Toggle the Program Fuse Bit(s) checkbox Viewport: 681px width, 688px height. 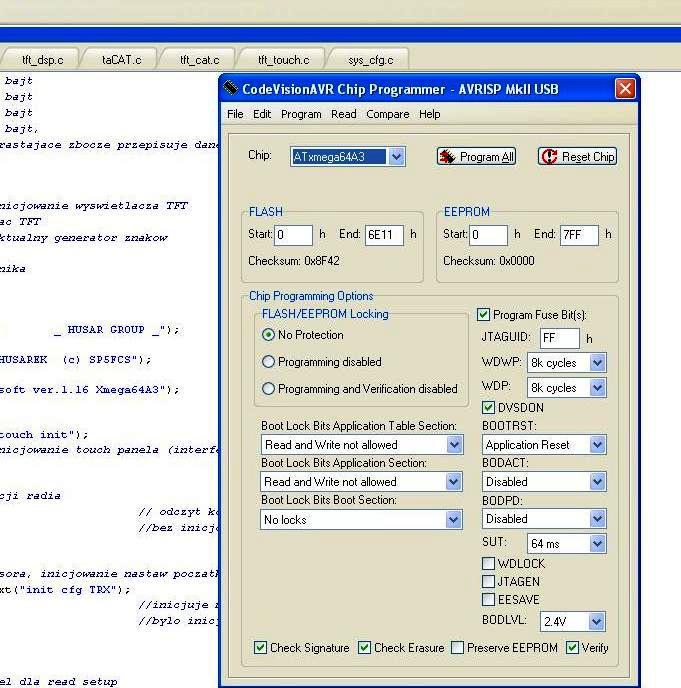coord(484,314)
